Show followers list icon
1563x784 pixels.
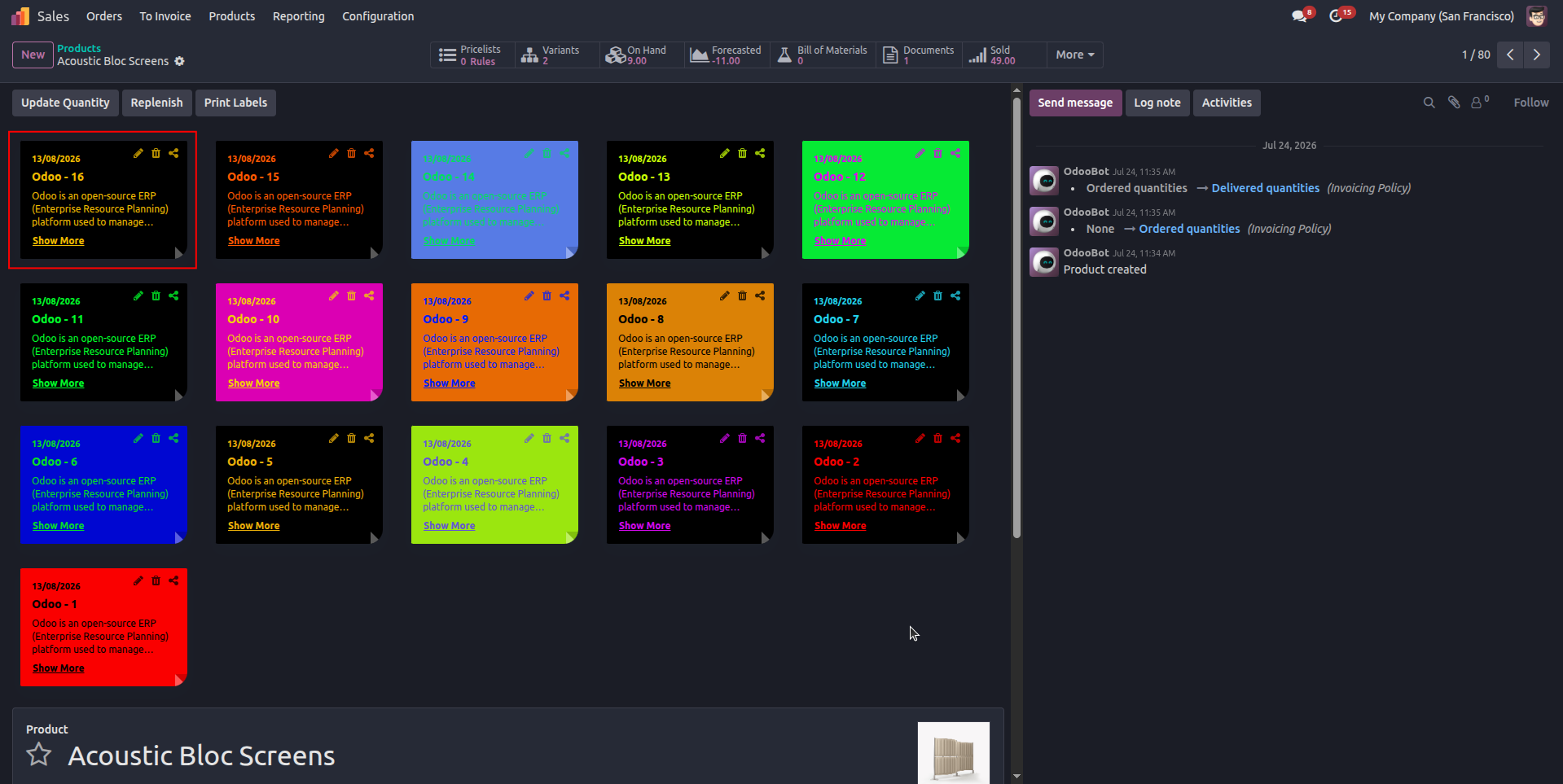[x=1479, y=103]
